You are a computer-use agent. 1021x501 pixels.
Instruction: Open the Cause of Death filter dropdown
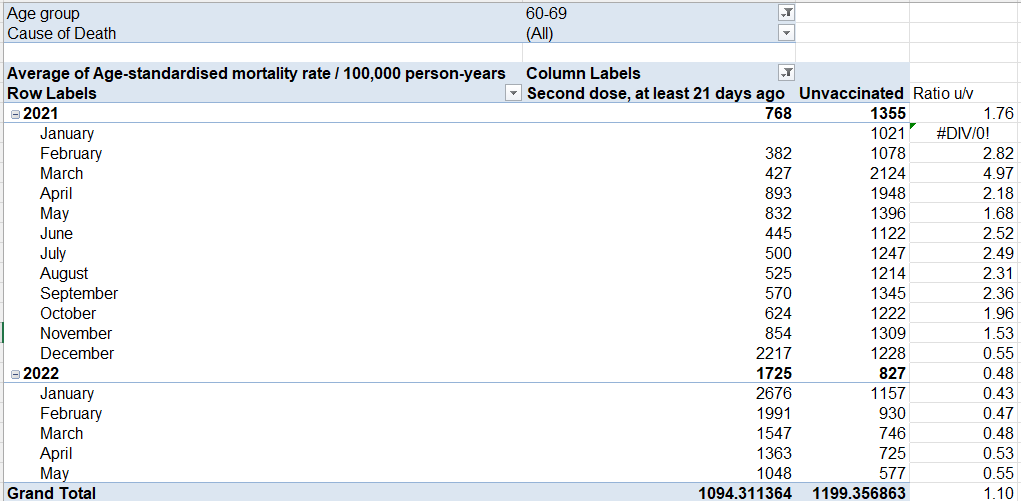coord(787,33)
